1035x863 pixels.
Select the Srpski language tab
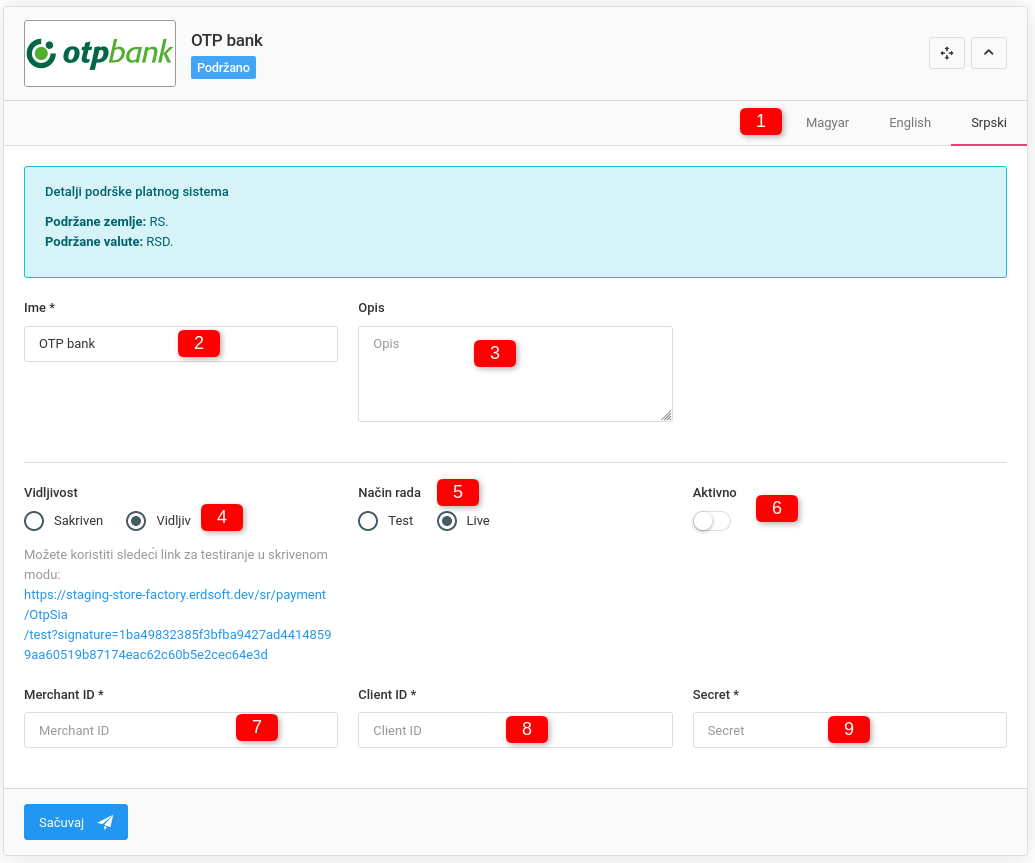tap(988, 123)
